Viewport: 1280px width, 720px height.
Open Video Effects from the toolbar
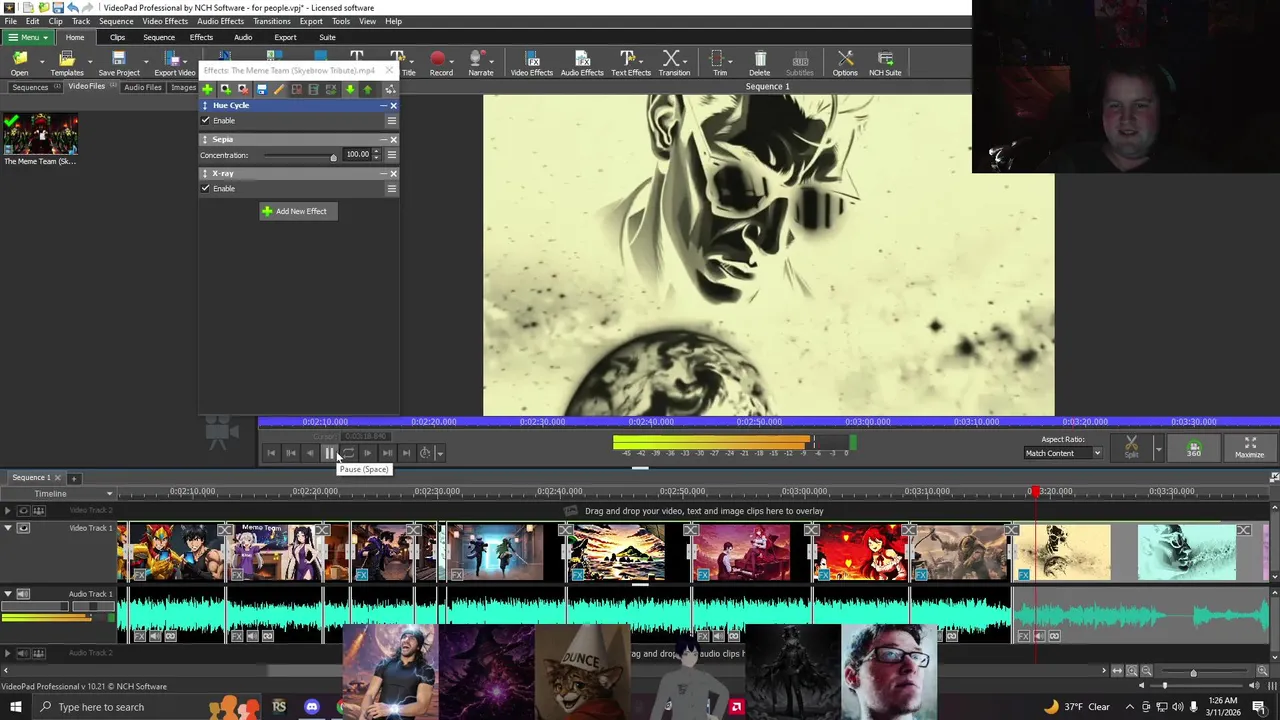[531, 64]
